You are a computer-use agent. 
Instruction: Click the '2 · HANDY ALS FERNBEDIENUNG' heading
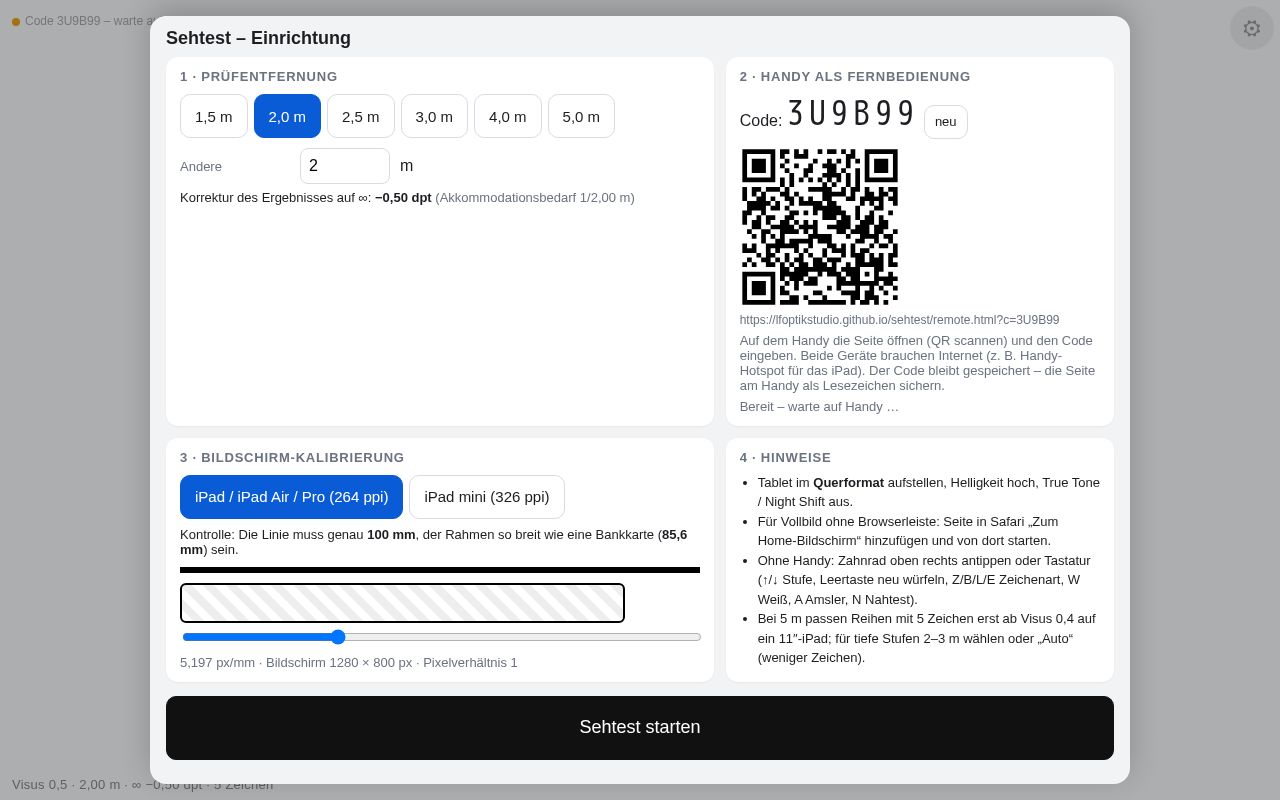click(855, 77)
